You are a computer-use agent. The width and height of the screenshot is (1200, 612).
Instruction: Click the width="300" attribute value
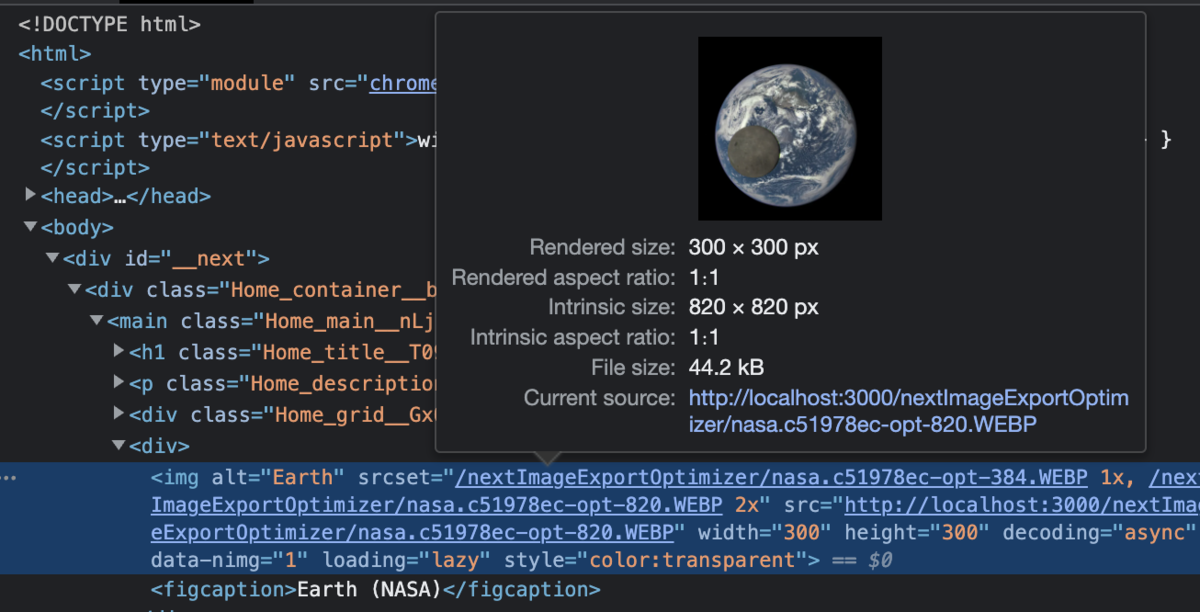(801, 532)
